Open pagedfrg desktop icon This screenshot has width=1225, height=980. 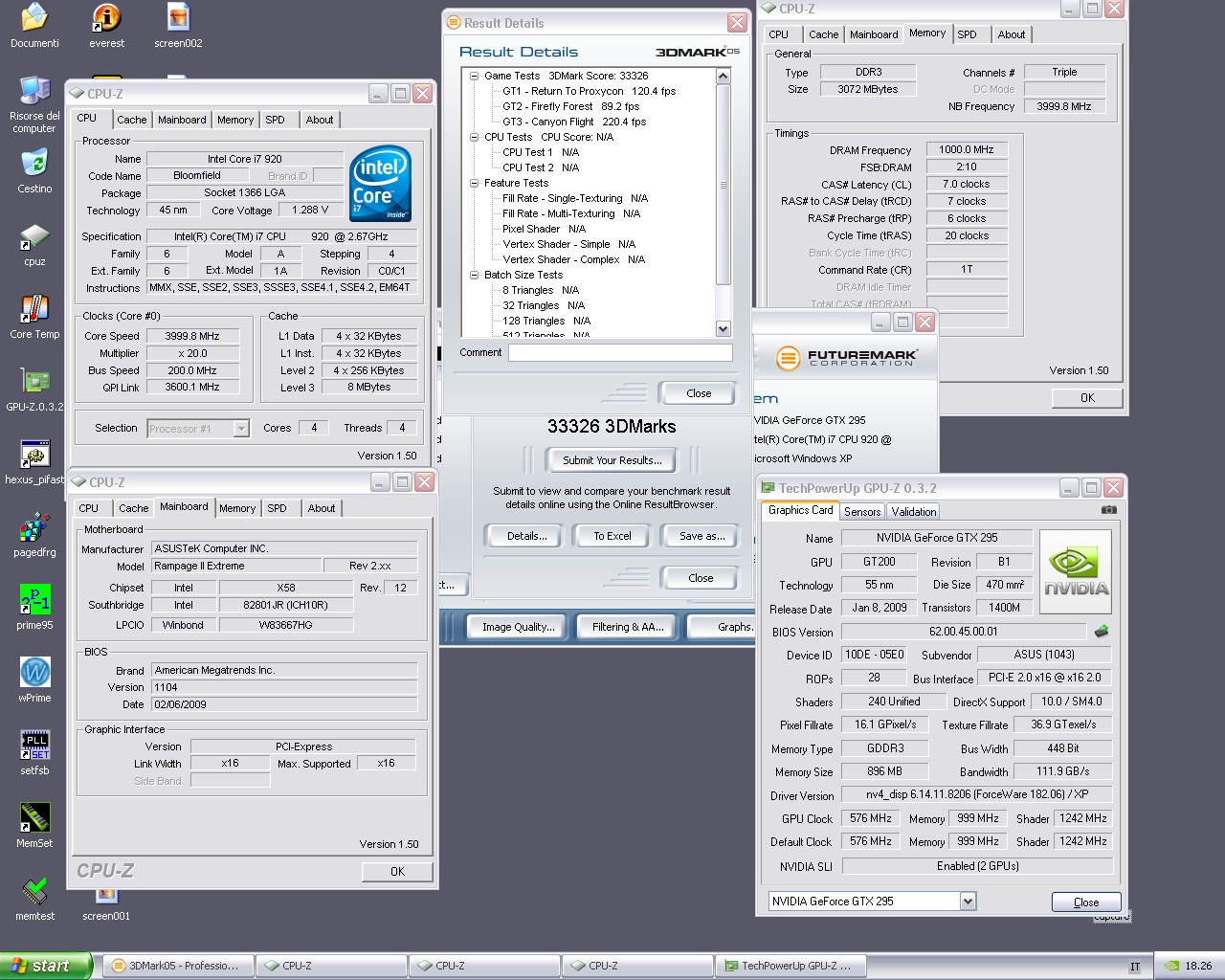[x=34, y=535]
